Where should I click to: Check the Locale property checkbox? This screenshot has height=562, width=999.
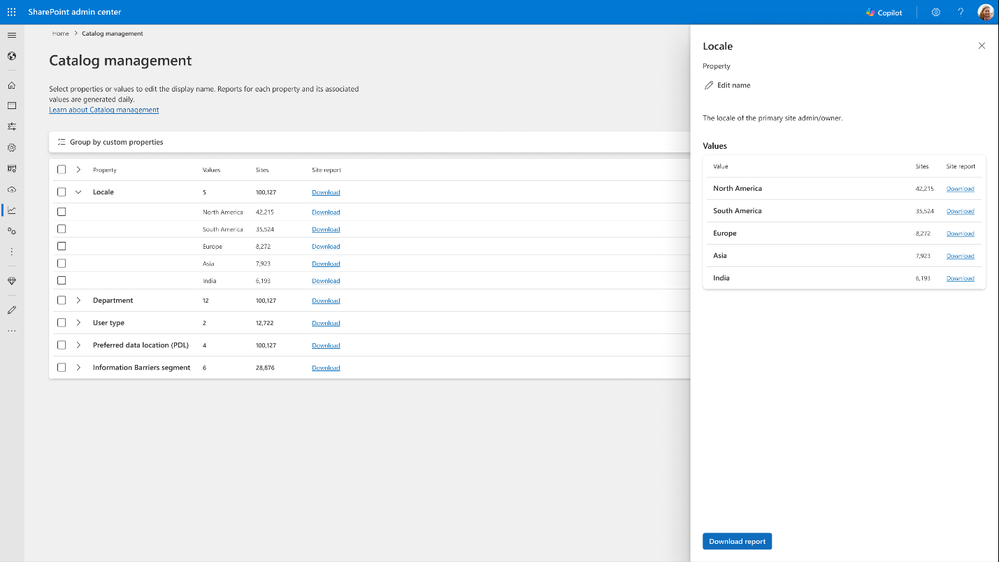(x=61, y=192)
